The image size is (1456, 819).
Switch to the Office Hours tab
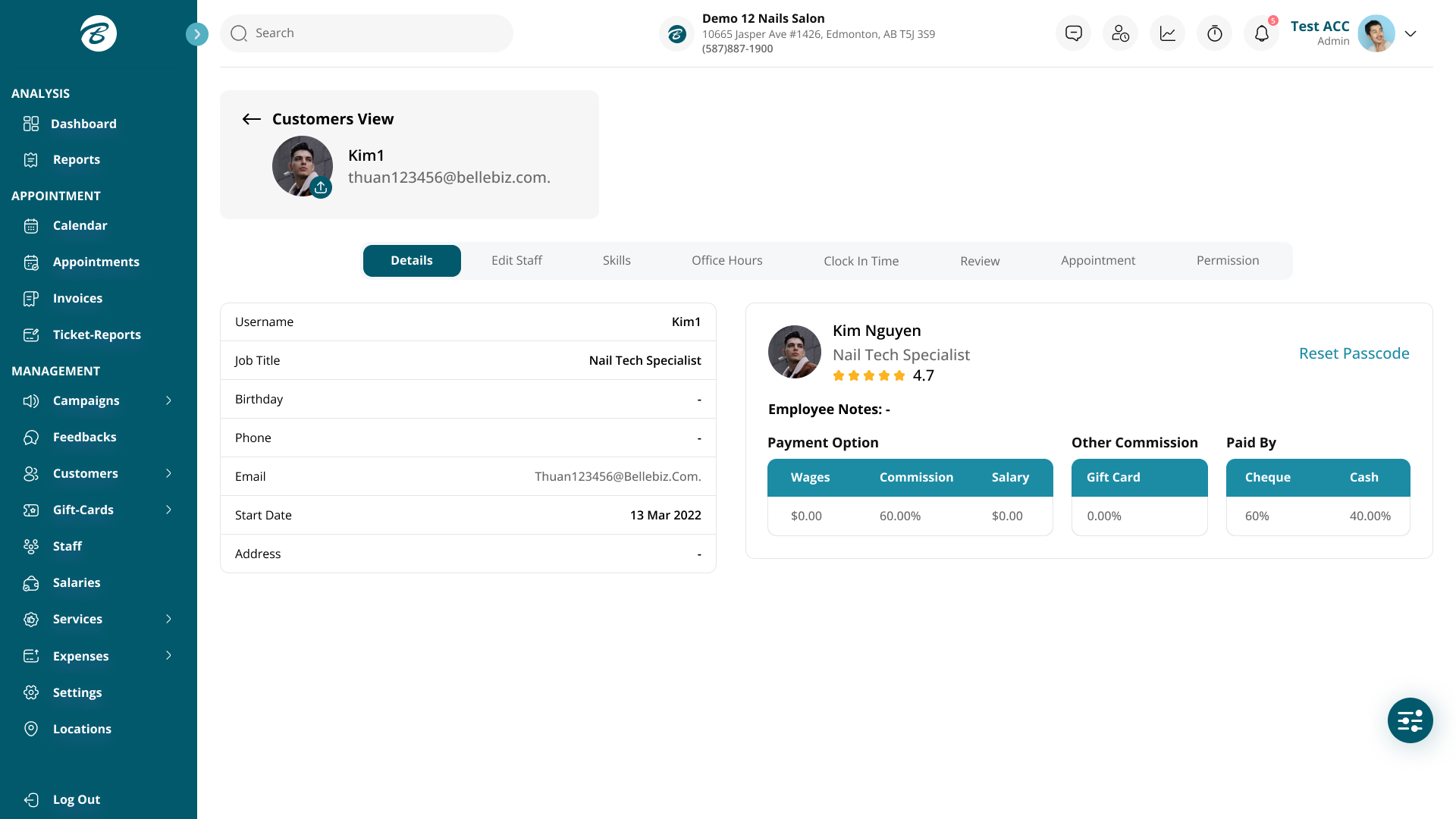coord(726,260)
